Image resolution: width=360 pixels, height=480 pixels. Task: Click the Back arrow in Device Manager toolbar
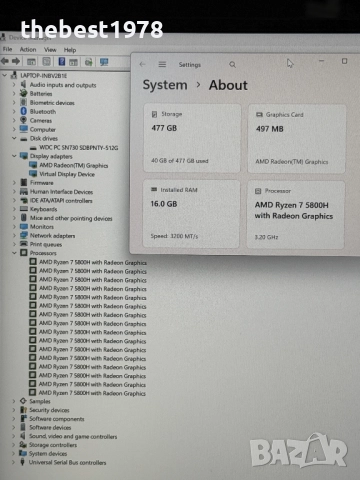(5, 61)
